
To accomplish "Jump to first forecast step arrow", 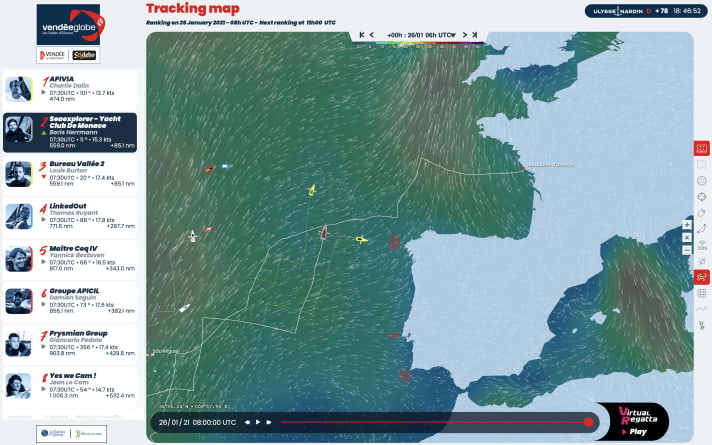I will (x=362, y=35).
